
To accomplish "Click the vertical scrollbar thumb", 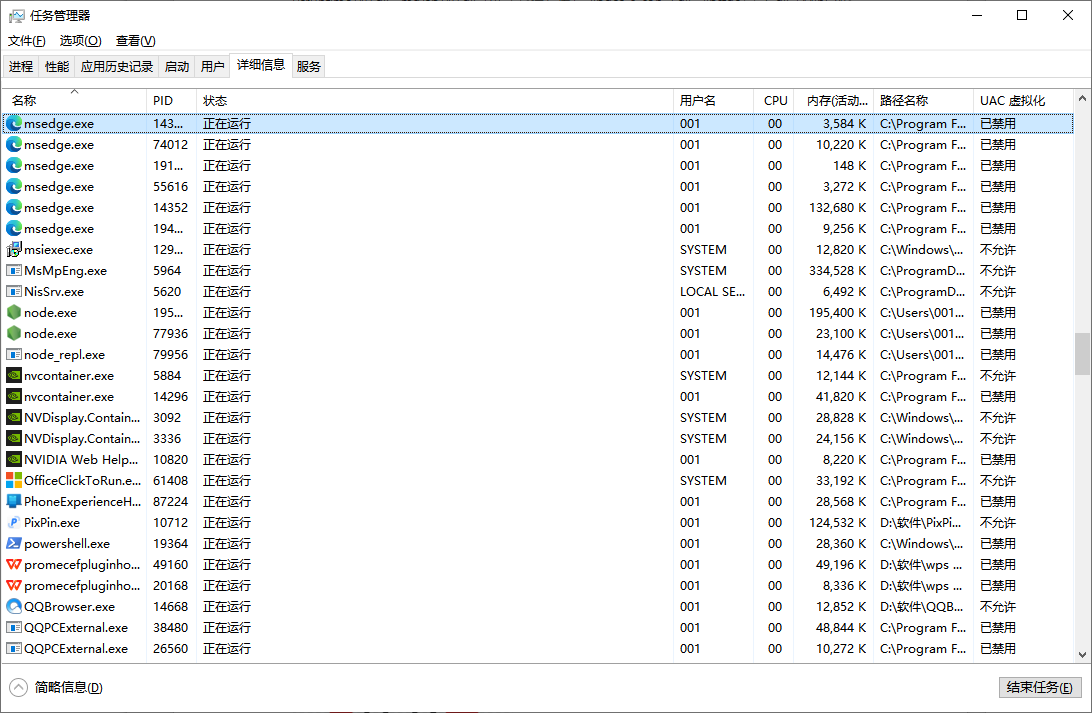I will [x=1082, y=354].
